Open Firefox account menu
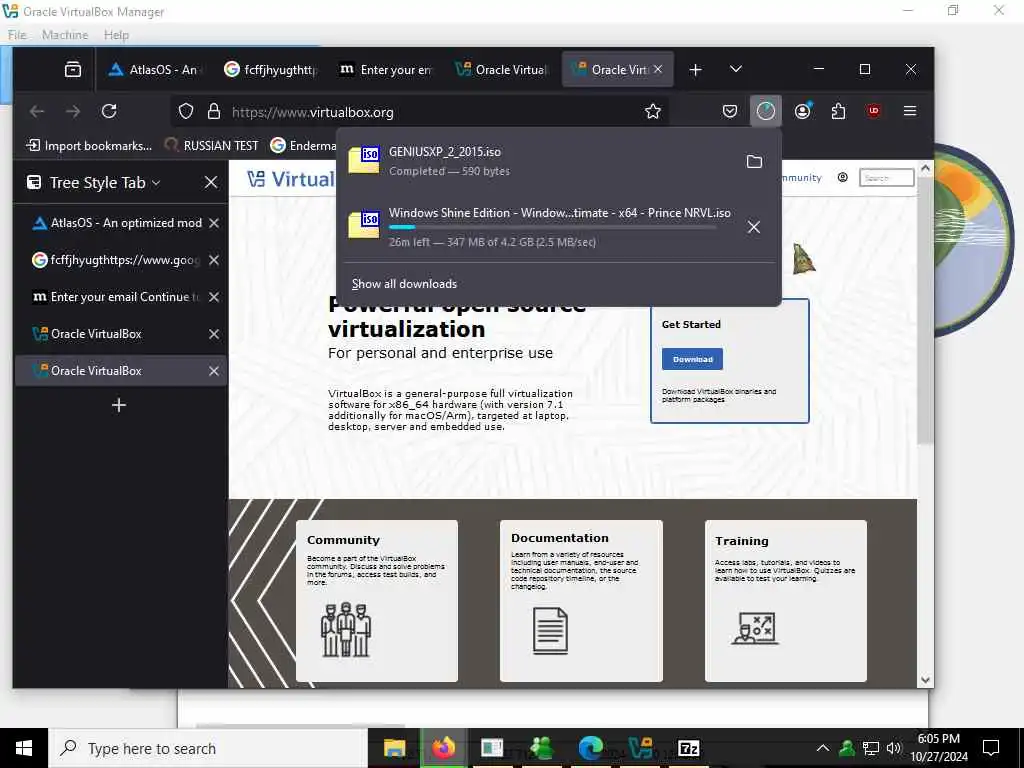The height and width of the screenshot is (768, 1024). pos(802,112)
